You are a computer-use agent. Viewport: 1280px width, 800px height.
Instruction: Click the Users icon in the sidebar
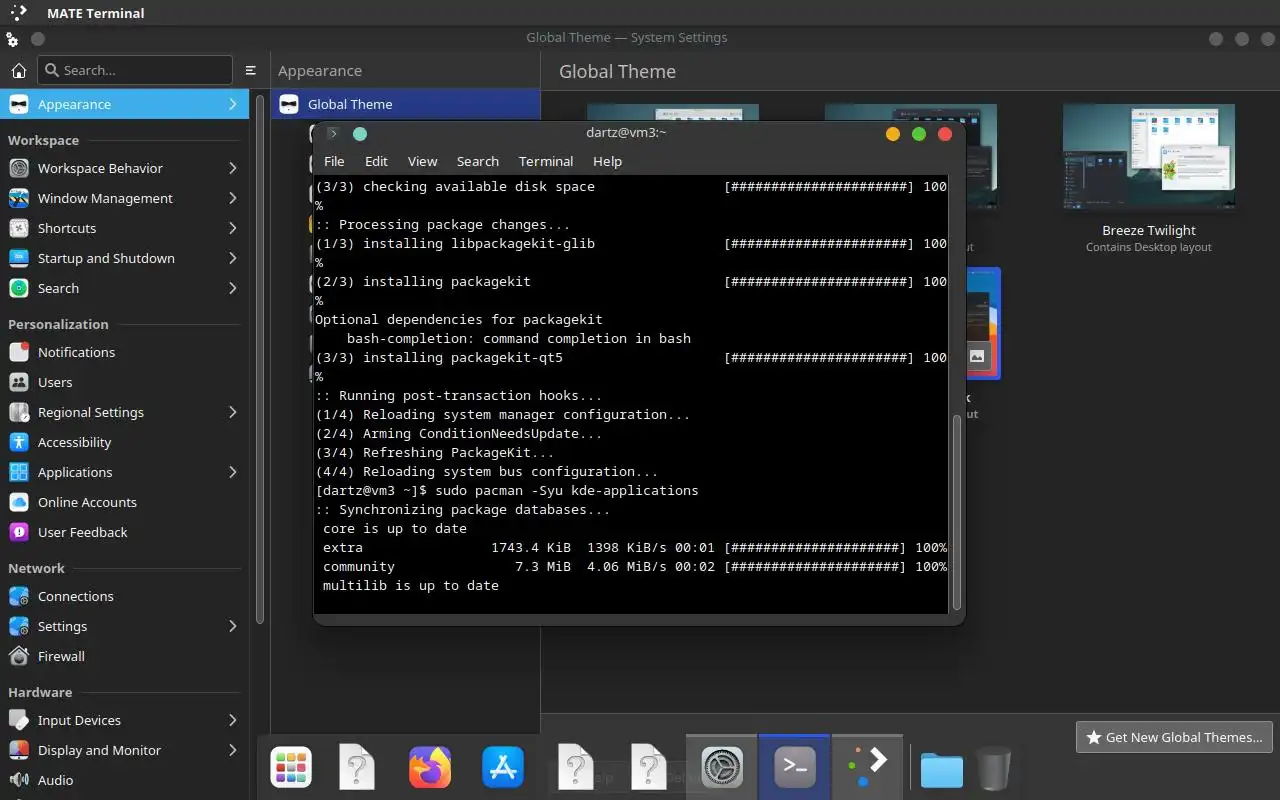[19, 382]
